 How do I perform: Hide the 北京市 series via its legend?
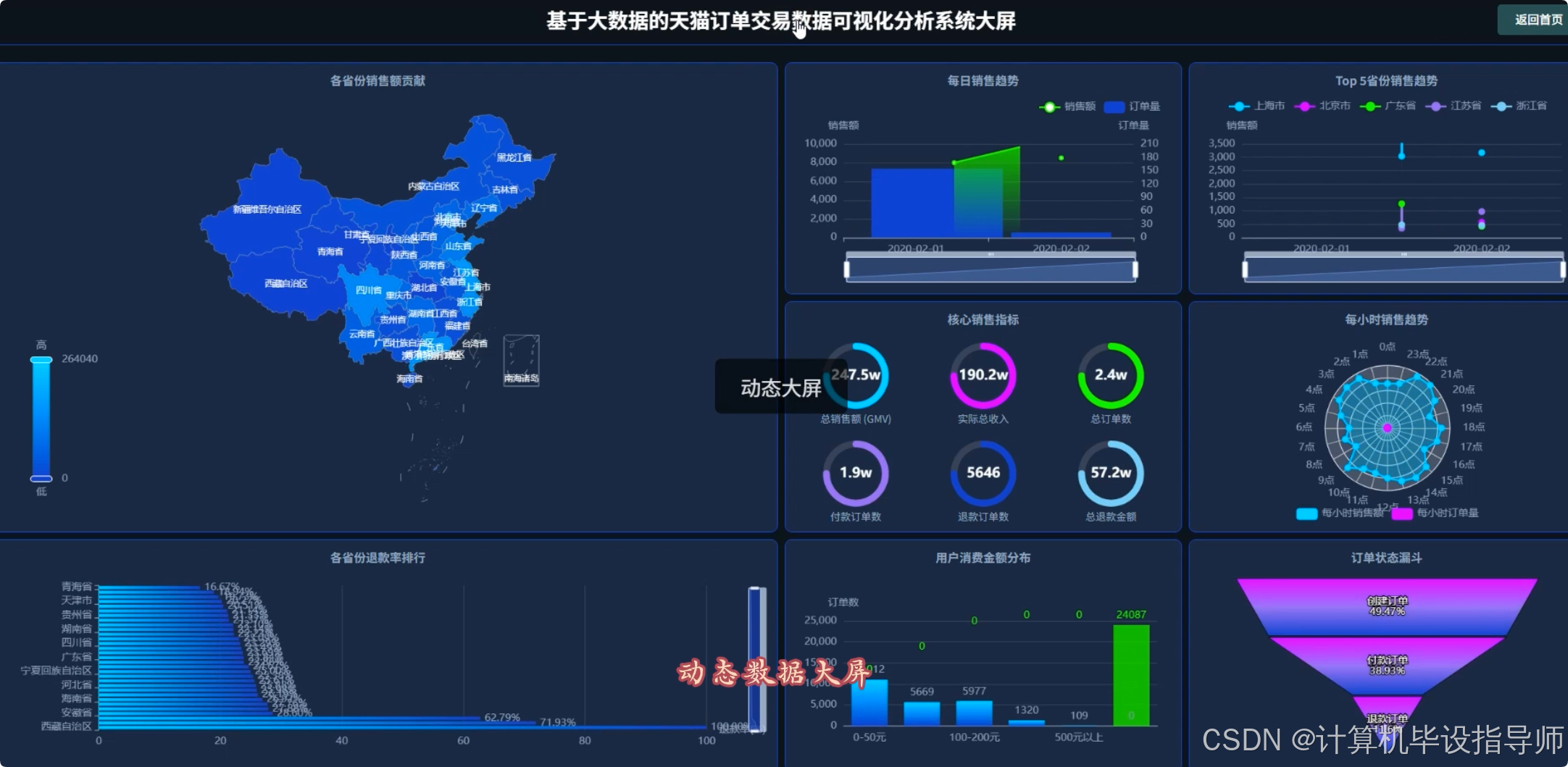pos(1304,106)
